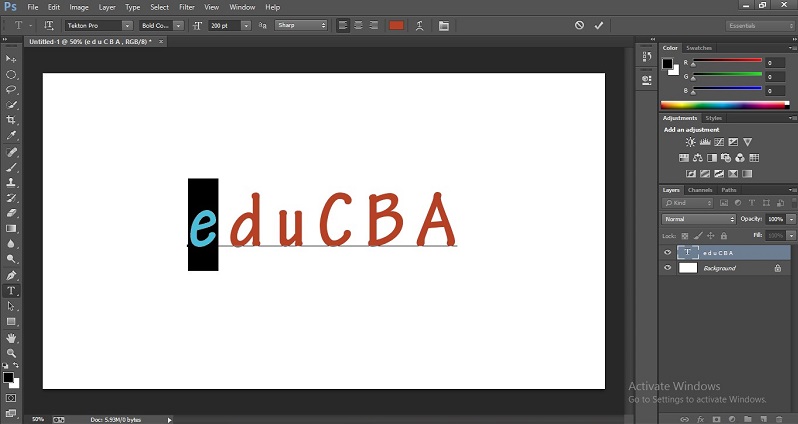The image size is (798, 424).
Task: Open the tool preset picker arrow
Action: coord(31,25)
